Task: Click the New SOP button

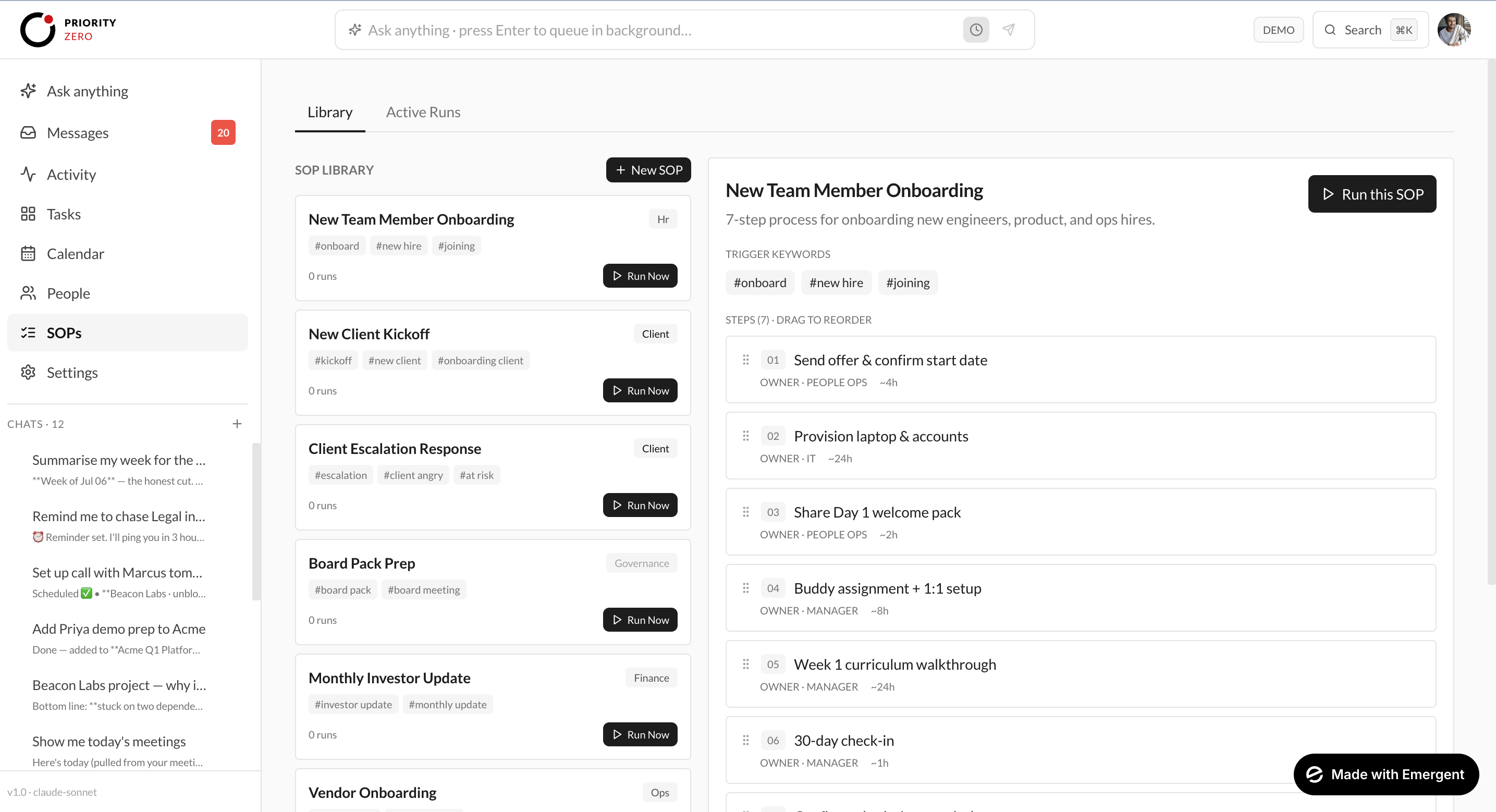Action: pos(648,170)
